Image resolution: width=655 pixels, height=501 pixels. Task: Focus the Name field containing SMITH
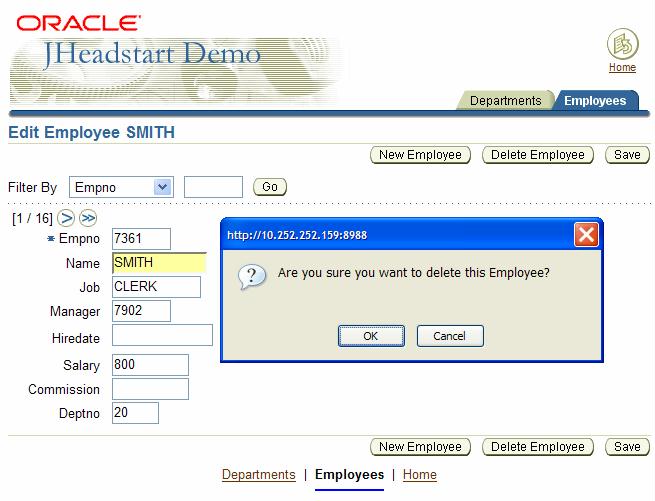[158, 263]
